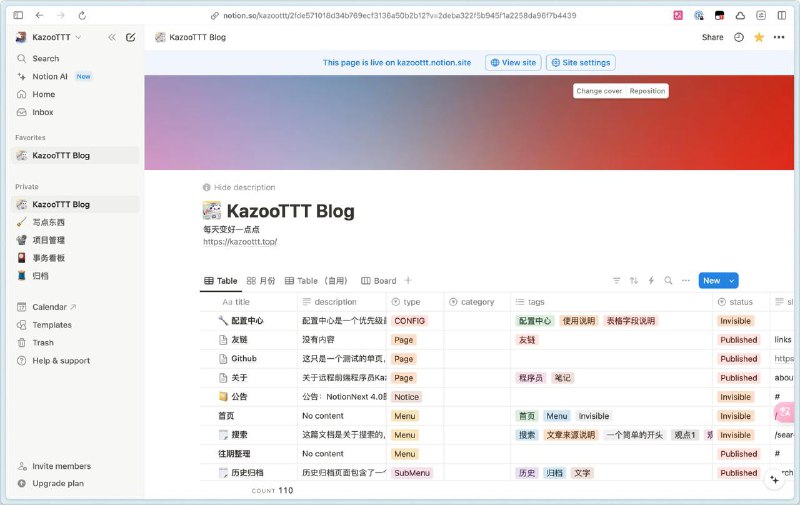
Task: Expand the dropdown arrow beside New
Action: coord(732,281)
